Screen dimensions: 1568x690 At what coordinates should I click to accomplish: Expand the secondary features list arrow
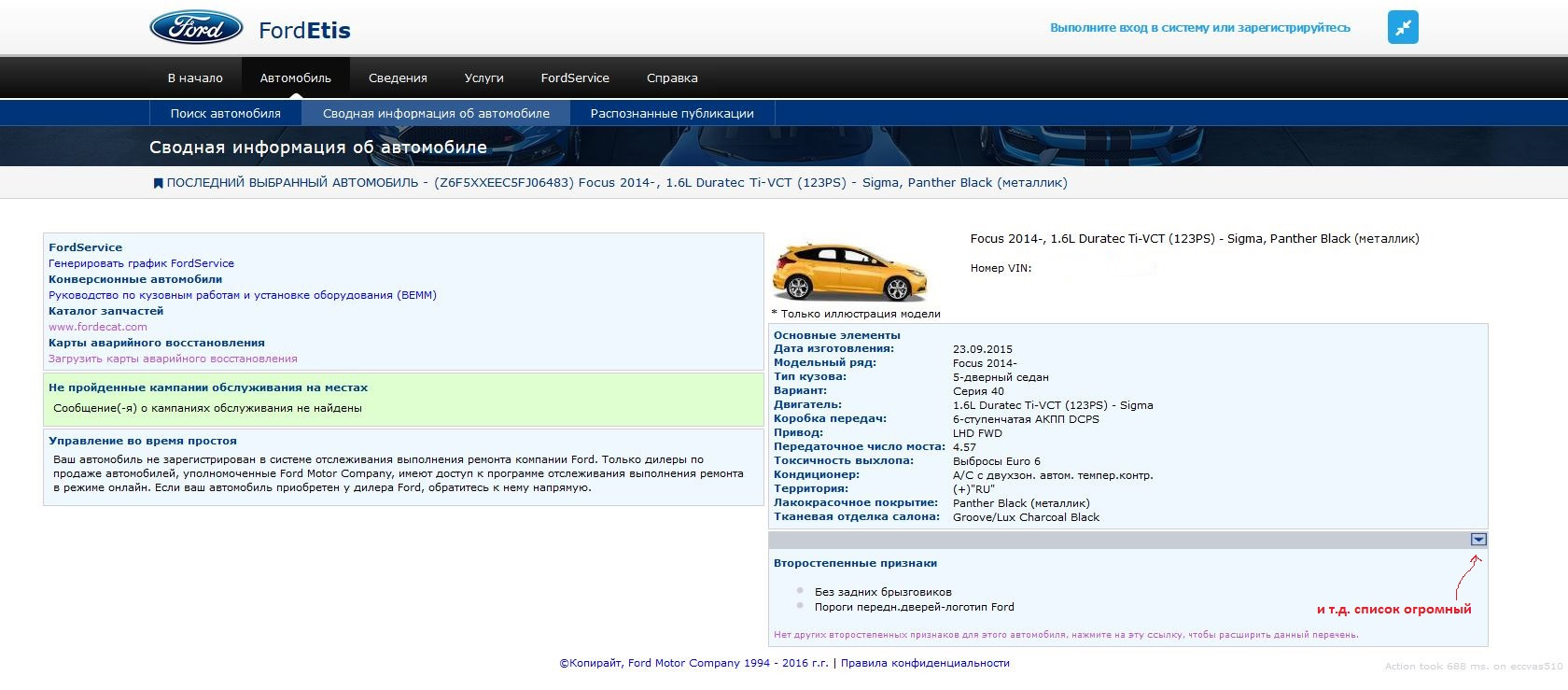tap(1477, 540)
